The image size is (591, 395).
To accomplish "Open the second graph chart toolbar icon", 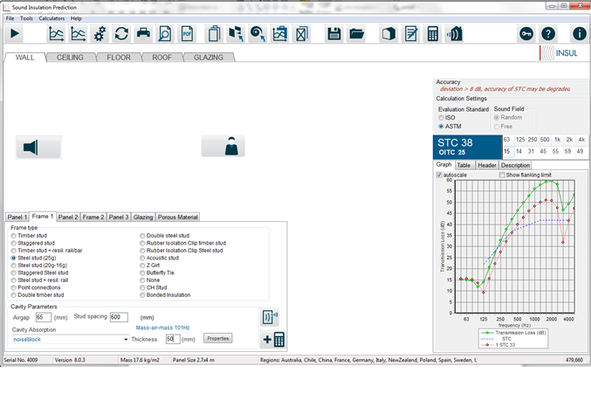I will (78, 34).
